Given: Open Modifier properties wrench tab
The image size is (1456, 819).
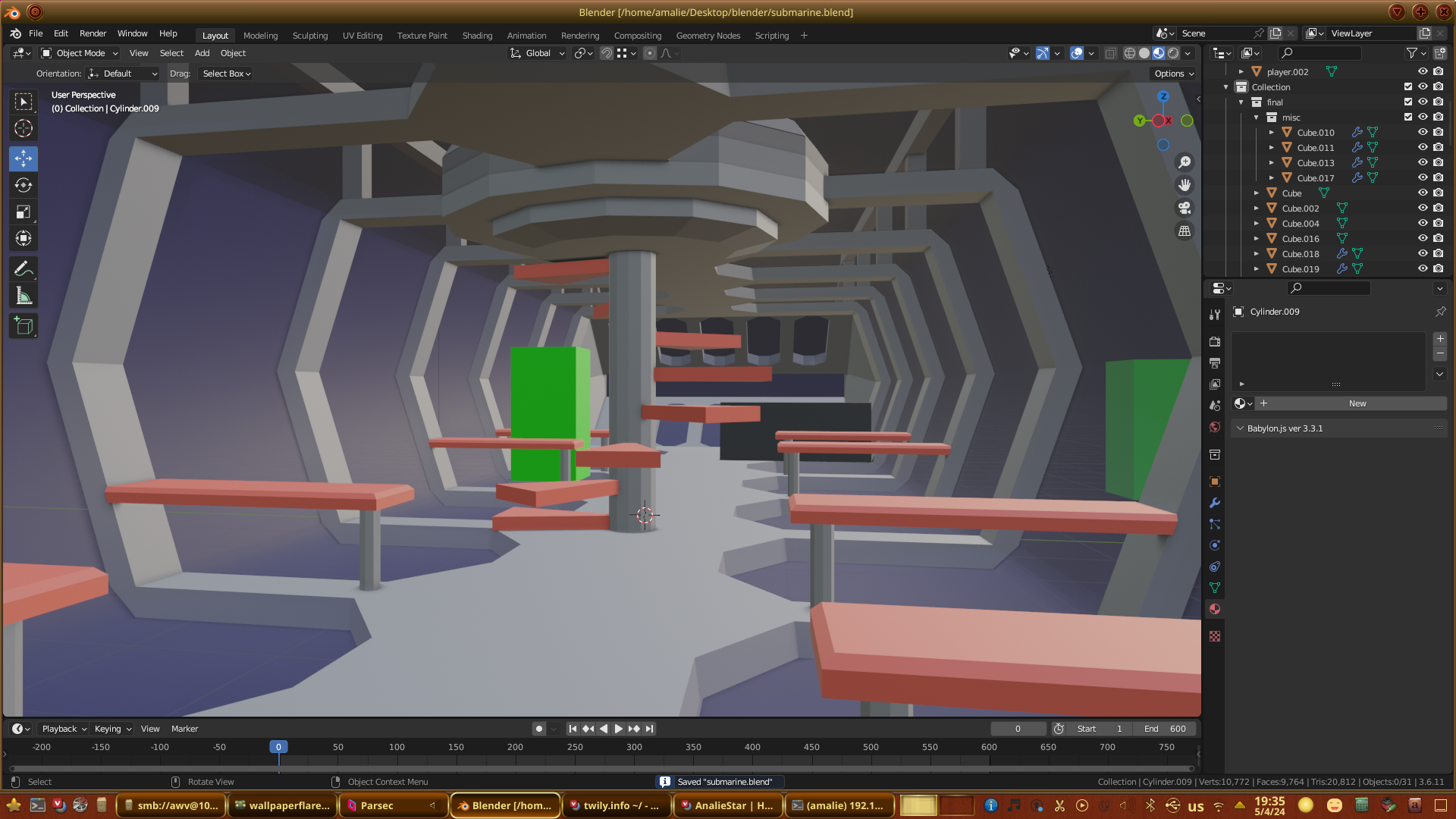Looking at the screenshot, I should (1215, 503).
